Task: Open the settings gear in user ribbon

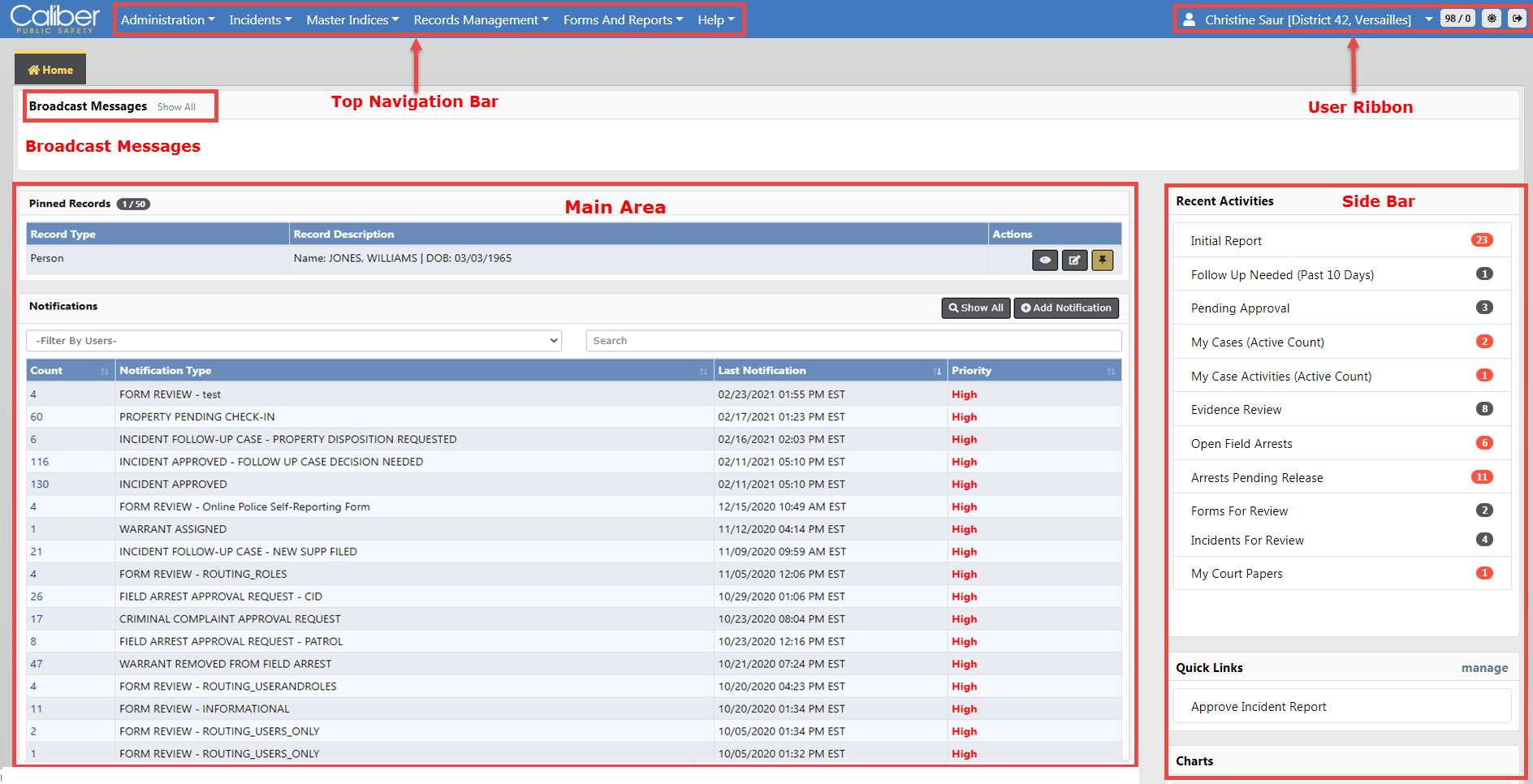Action: tap(1492, 19)
